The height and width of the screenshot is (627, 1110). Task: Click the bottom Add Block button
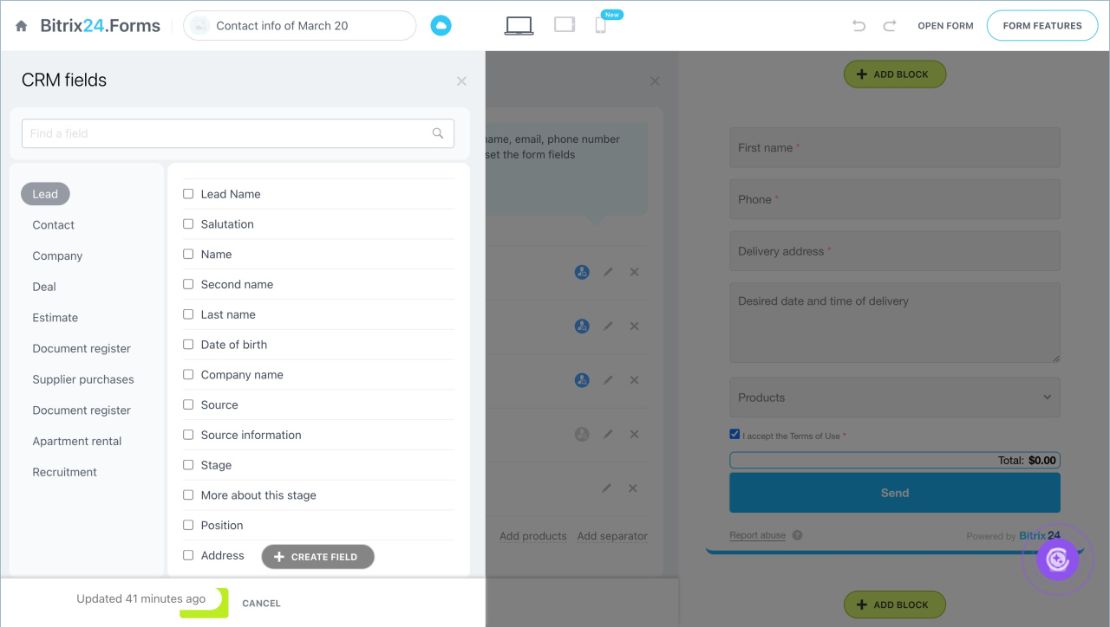click(895, 605)
